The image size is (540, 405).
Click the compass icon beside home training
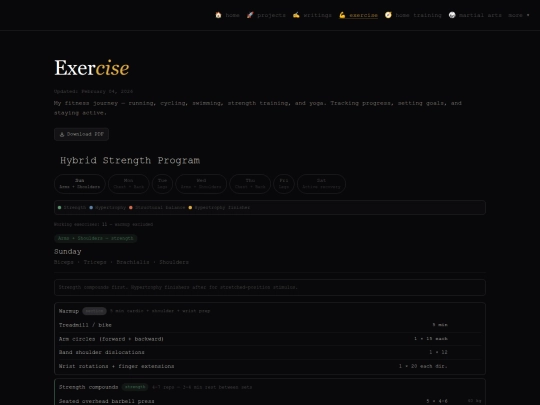[388, 15]
